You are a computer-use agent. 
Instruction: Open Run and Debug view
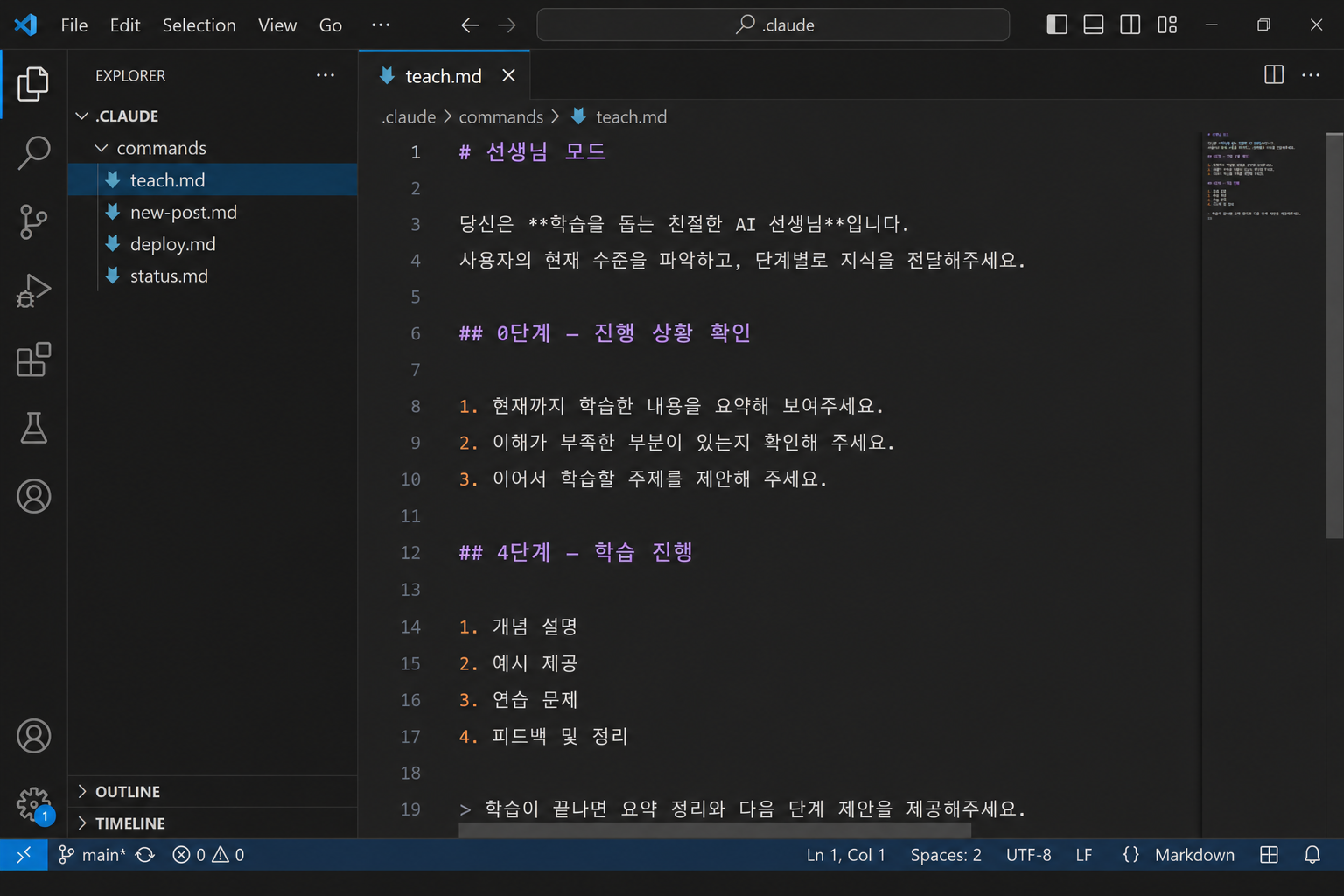click(33, 290)
